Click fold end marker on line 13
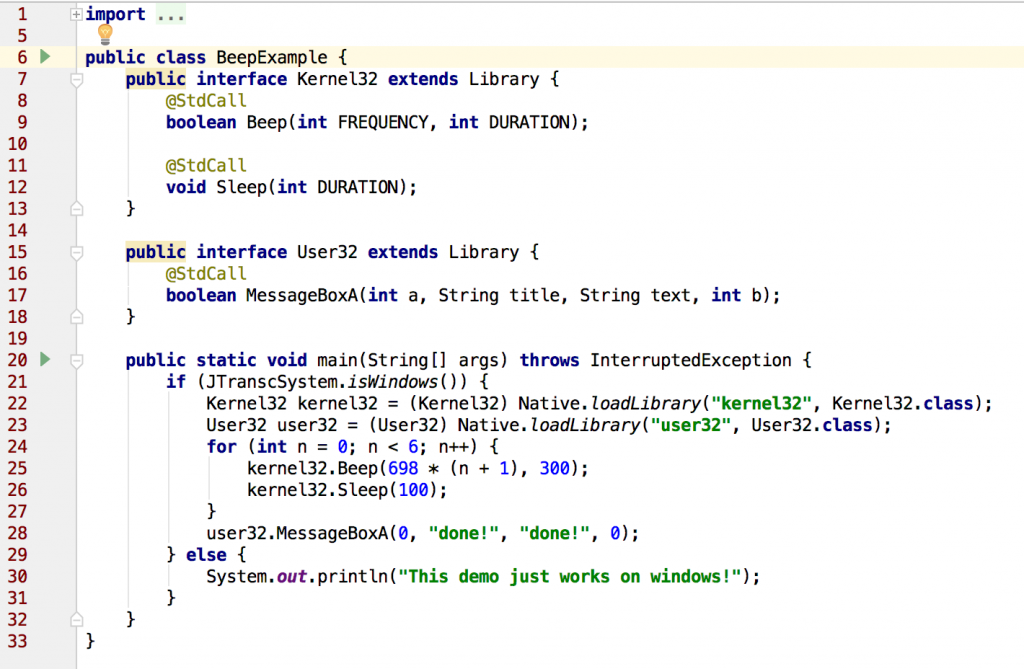The height and width of the screenshot is (669, 1024). coord(76,209)
